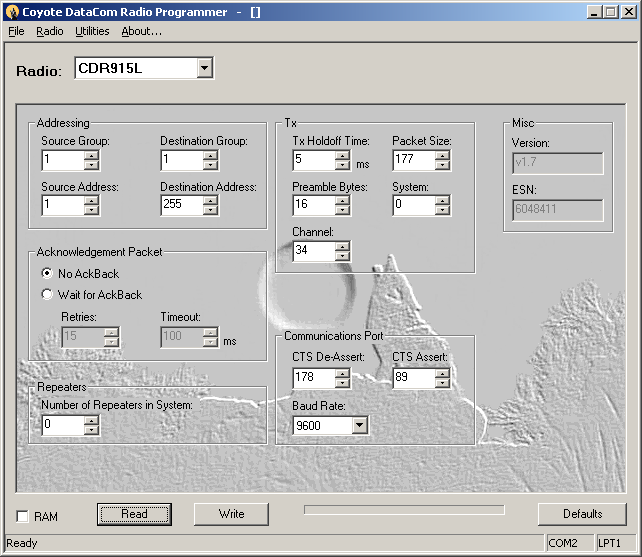The height and width of the screenshot is (557, 642).
Task: Decrease Packet Size with down arrow
Action: point(442,165)
